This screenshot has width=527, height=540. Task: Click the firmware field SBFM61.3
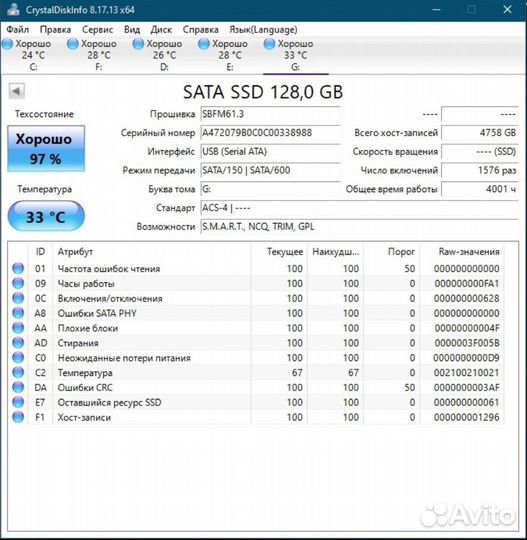(x=270, y=114)
